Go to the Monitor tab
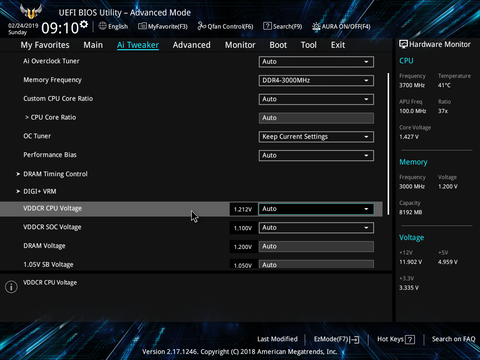 pyautogui.click(x=240, y=45)
